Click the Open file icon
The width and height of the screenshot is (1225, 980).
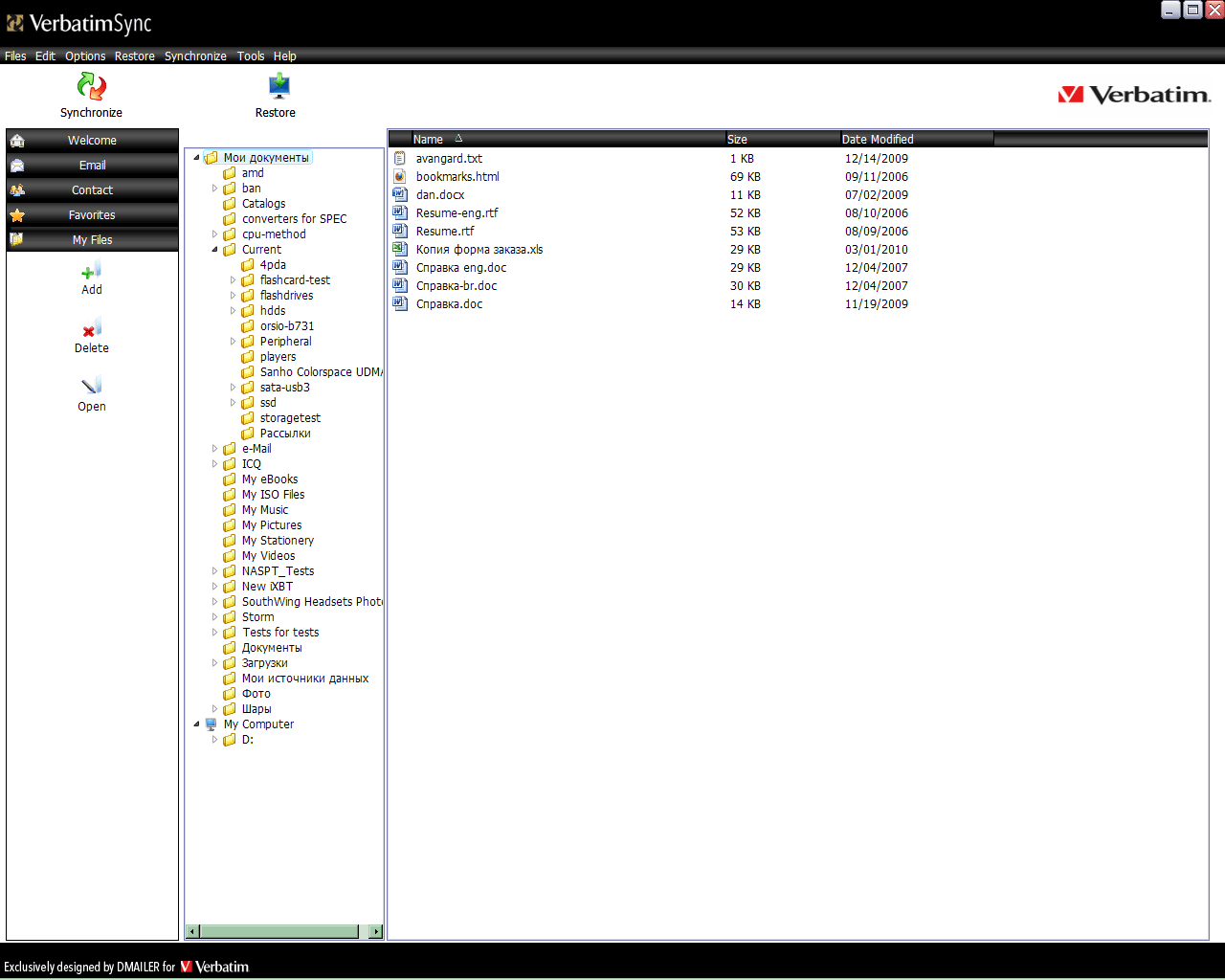tap(91, 387)
